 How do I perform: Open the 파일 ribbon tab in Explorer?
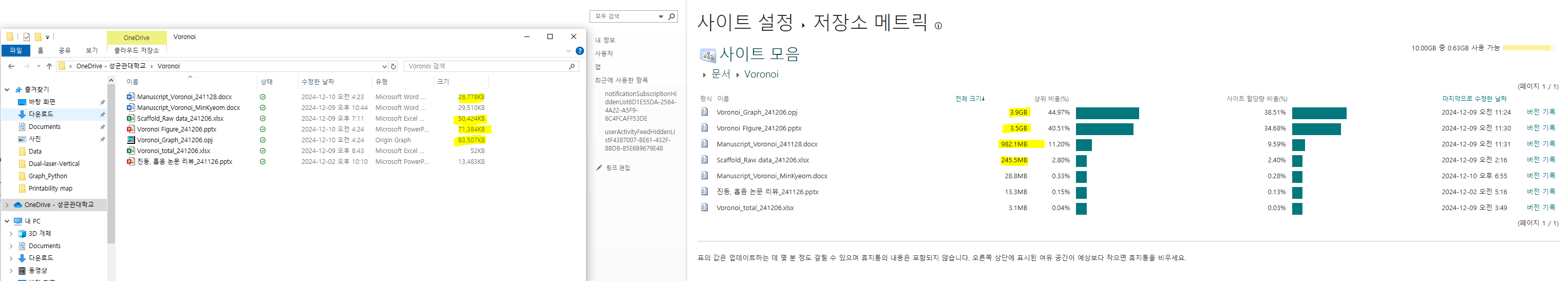15,50
